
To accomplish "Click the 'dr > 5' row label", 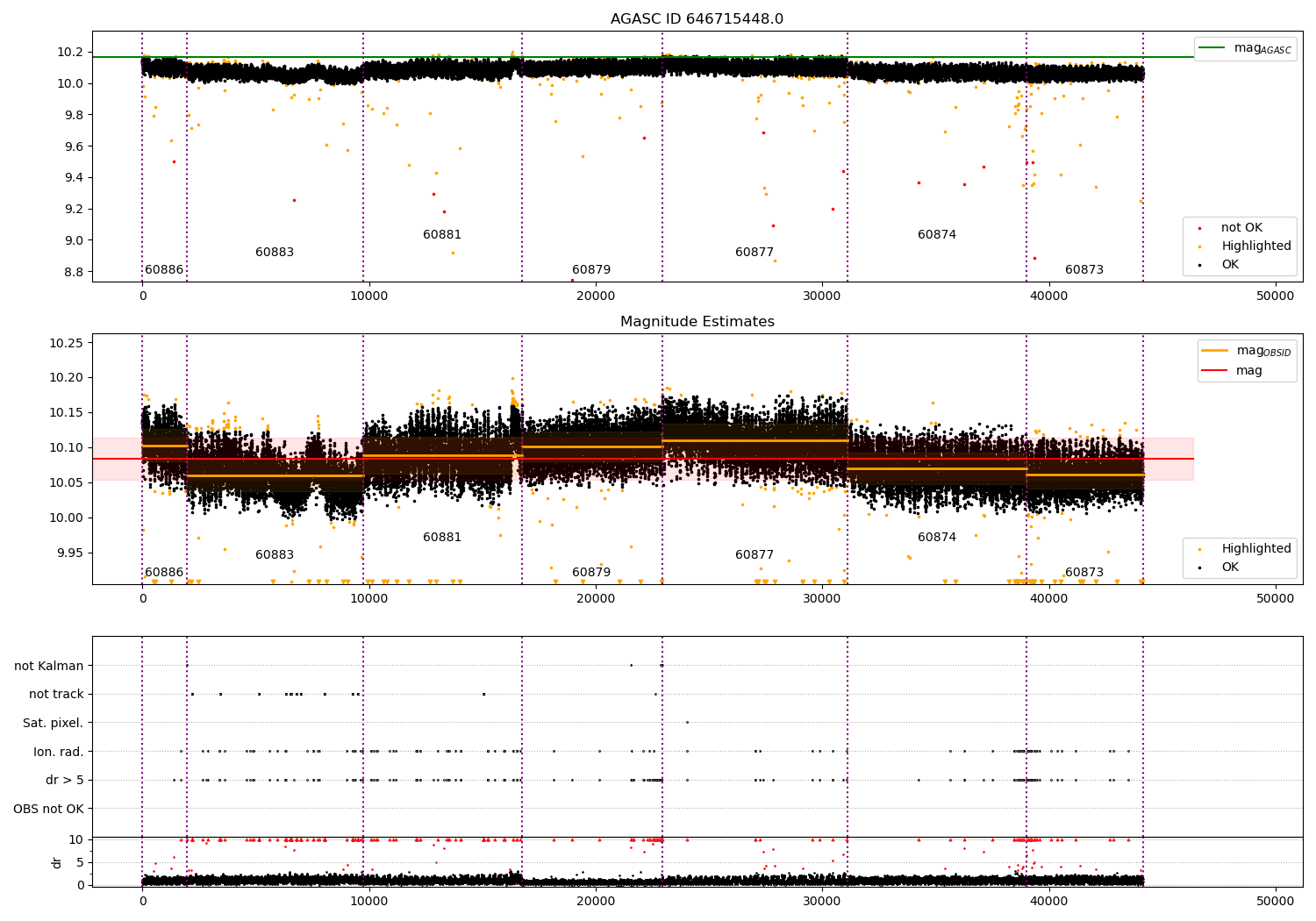I will tap(65, 780).
